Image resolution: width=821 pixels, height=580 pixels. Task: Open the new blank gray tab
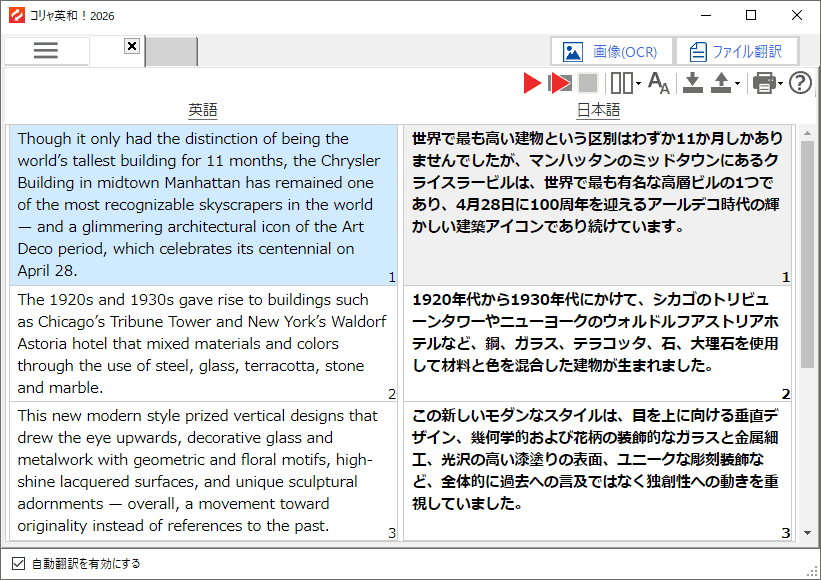coord(172,52)
